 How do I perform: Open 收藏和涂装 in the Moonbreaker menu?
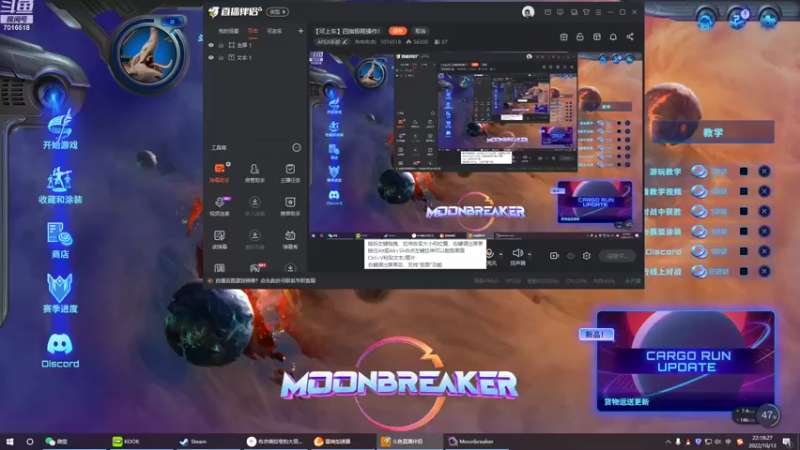(x=60, y=185)
